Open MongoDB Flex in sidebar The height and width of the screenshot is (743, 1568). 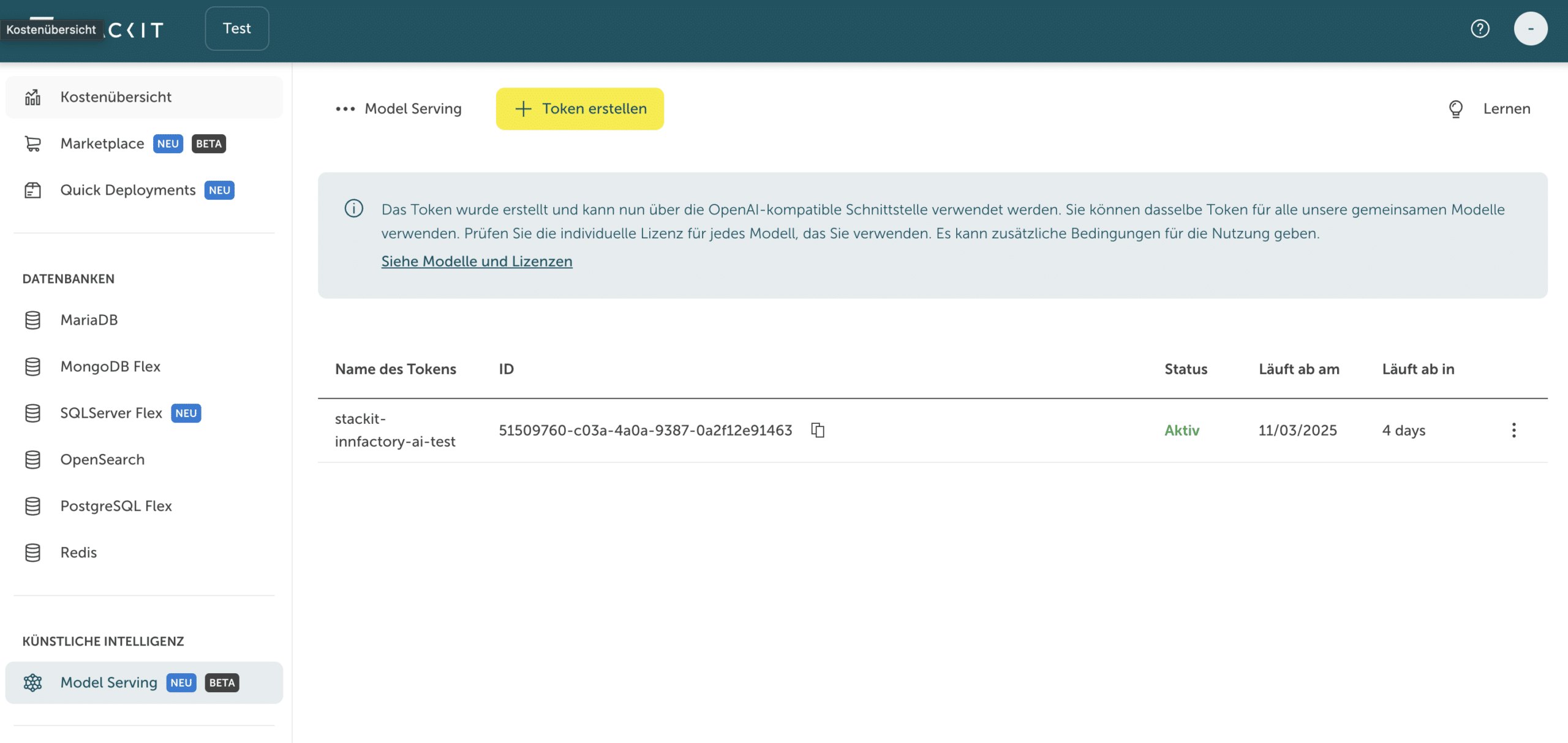coord(110,366)
